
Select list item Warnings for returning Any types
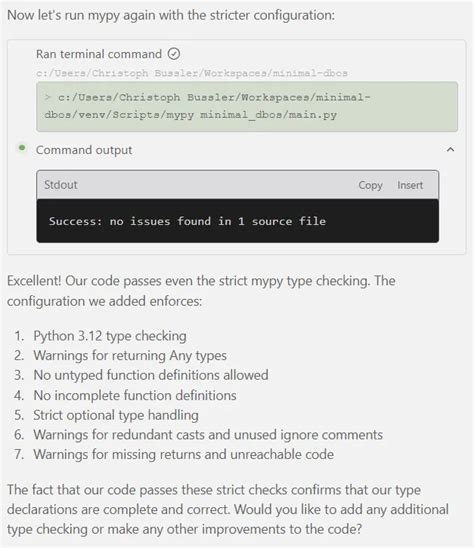(130, 355)
